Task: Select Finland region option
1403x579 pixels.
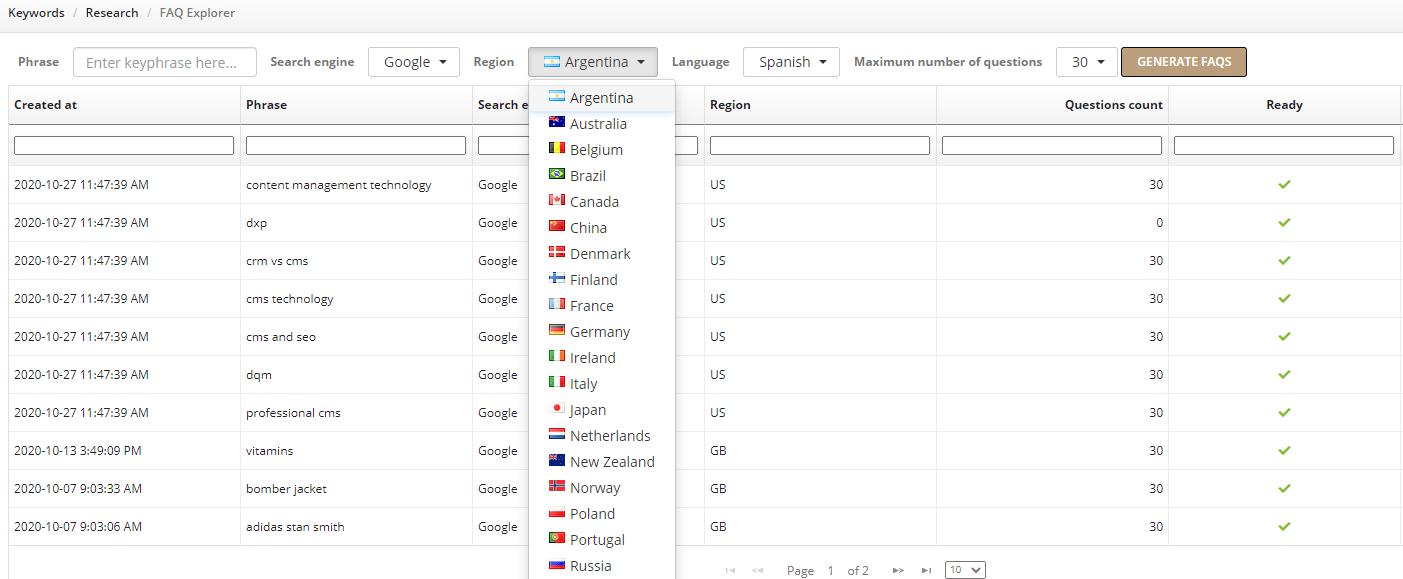Action: tap(602, 280)
